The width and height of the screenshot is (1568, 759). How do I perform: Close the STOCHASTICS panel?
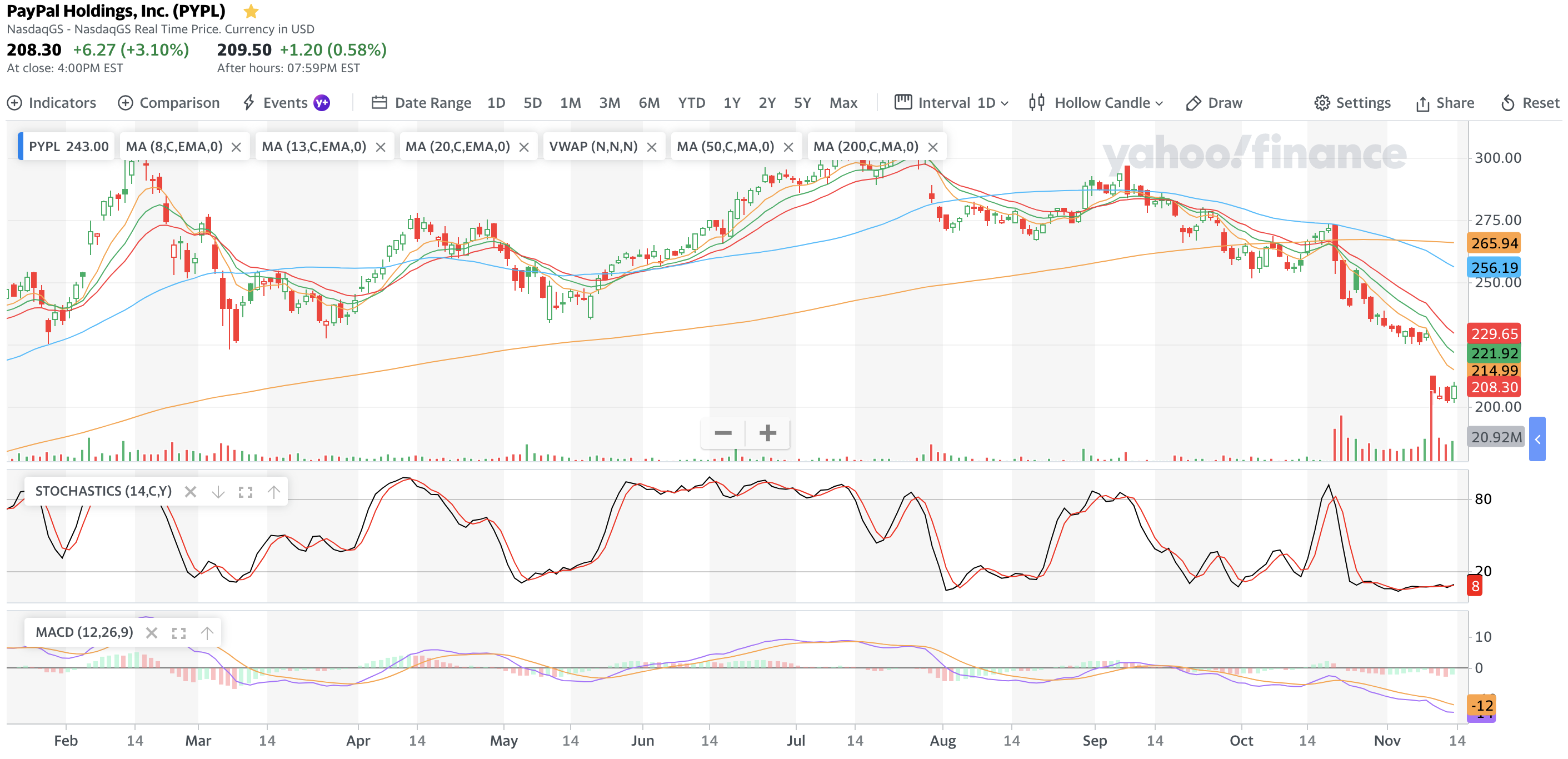point(191,492)
